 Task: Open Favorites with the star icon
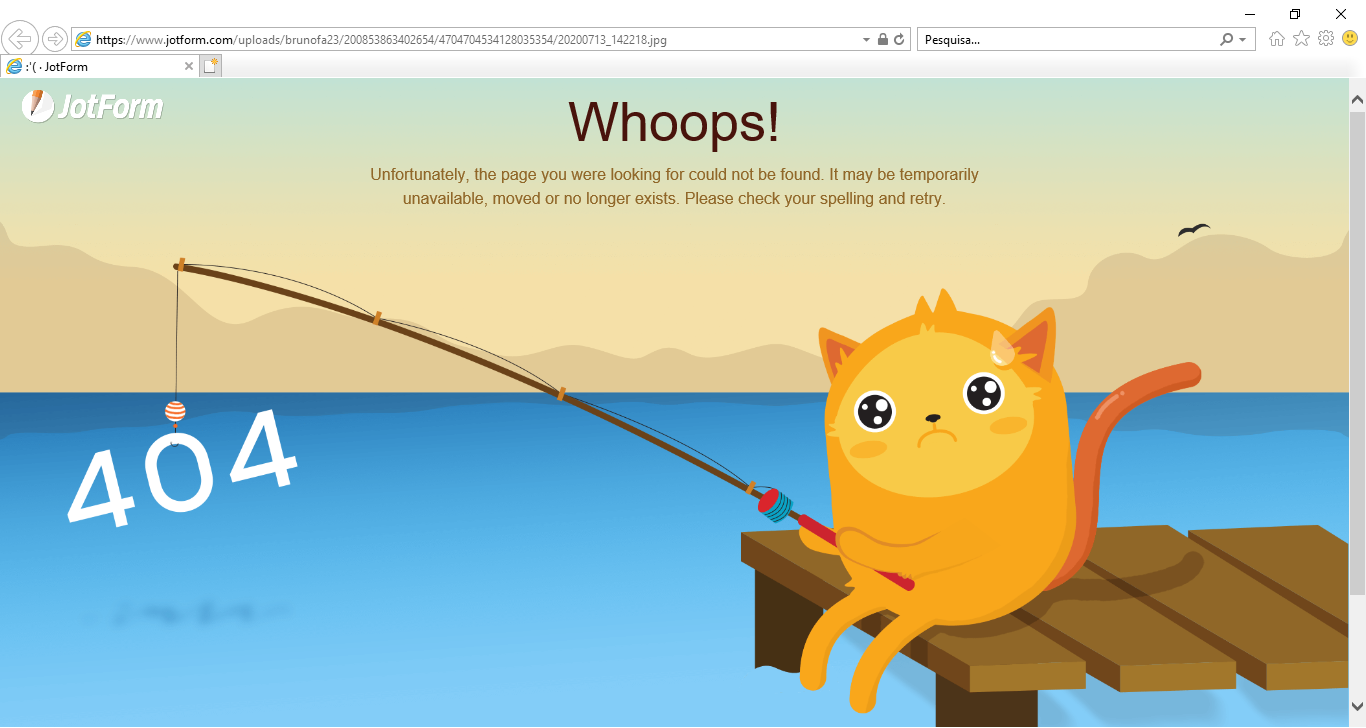(x=1301, y=39)
